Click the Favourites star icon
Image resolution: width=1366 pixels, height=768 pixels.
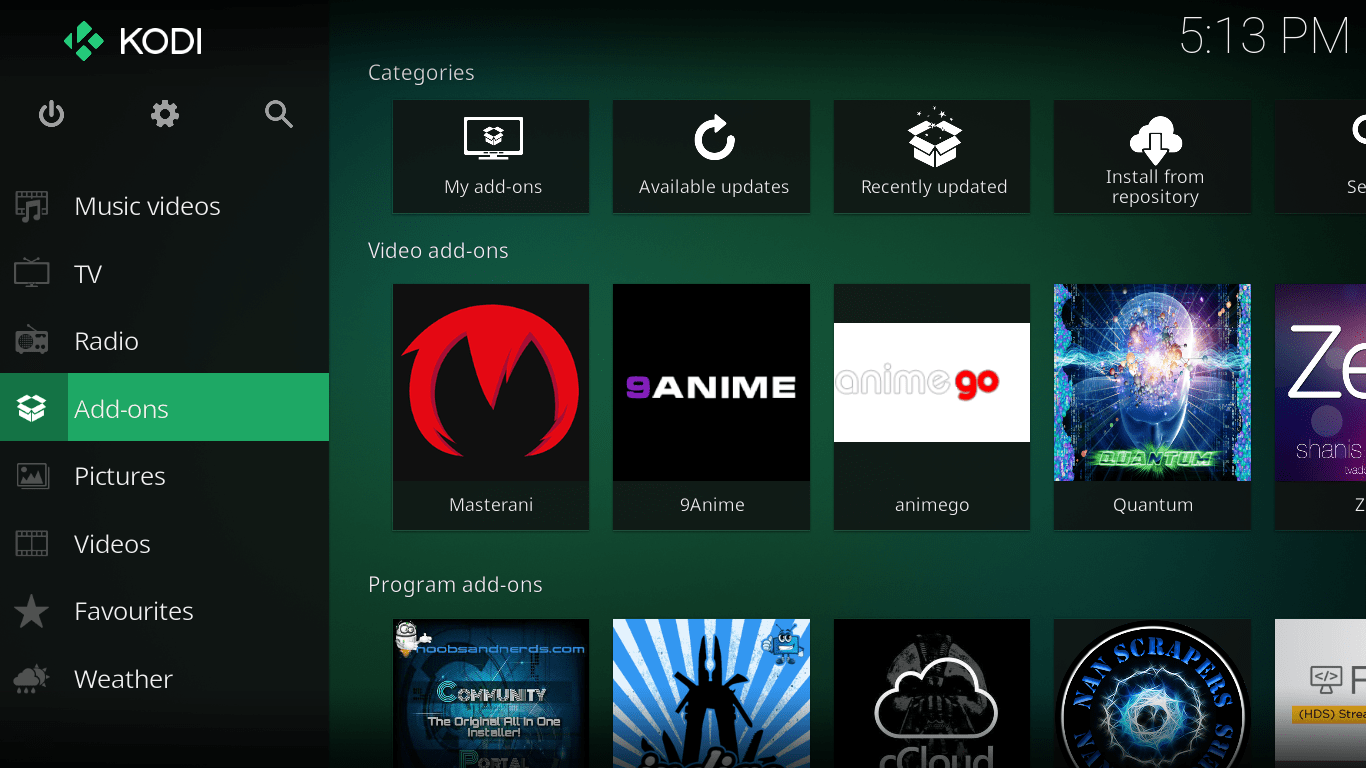pyautogui.click(x=32, y=611)
